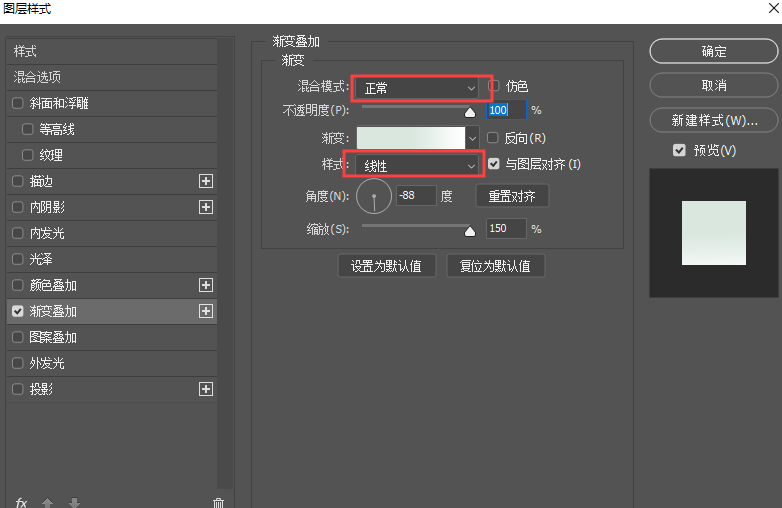
Task: Click Reset Alignment (重置对齐) button
Action: click(x=512, y=196)
